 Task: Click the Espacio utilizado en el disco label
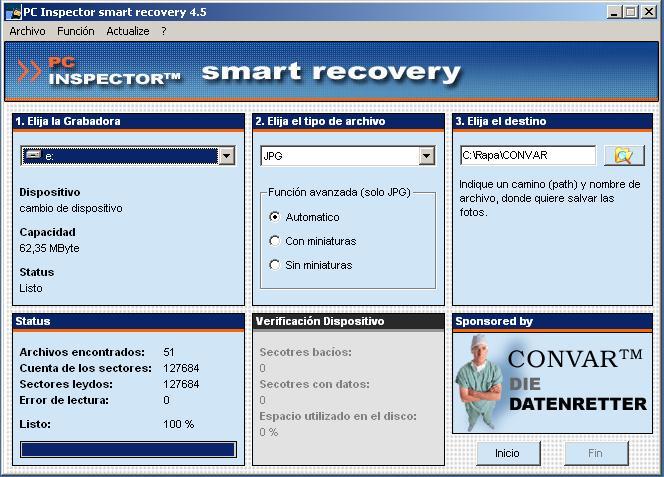[338, 416]
